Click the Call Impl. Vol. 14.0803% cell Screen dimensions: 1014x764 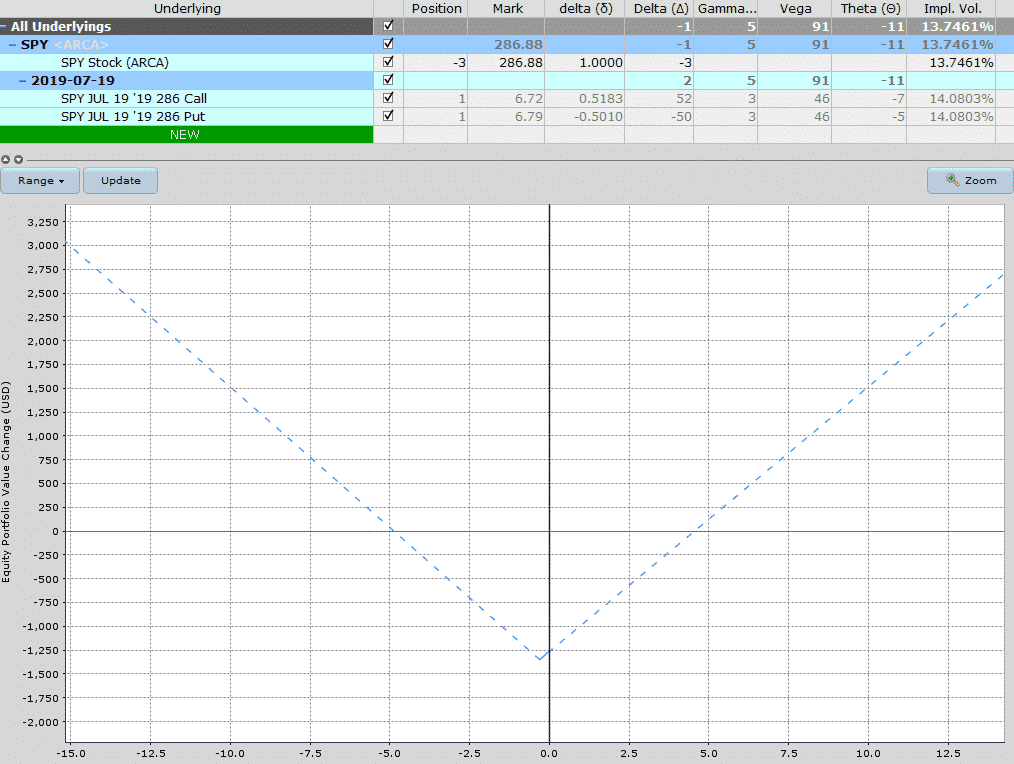[x=951, y=99]
